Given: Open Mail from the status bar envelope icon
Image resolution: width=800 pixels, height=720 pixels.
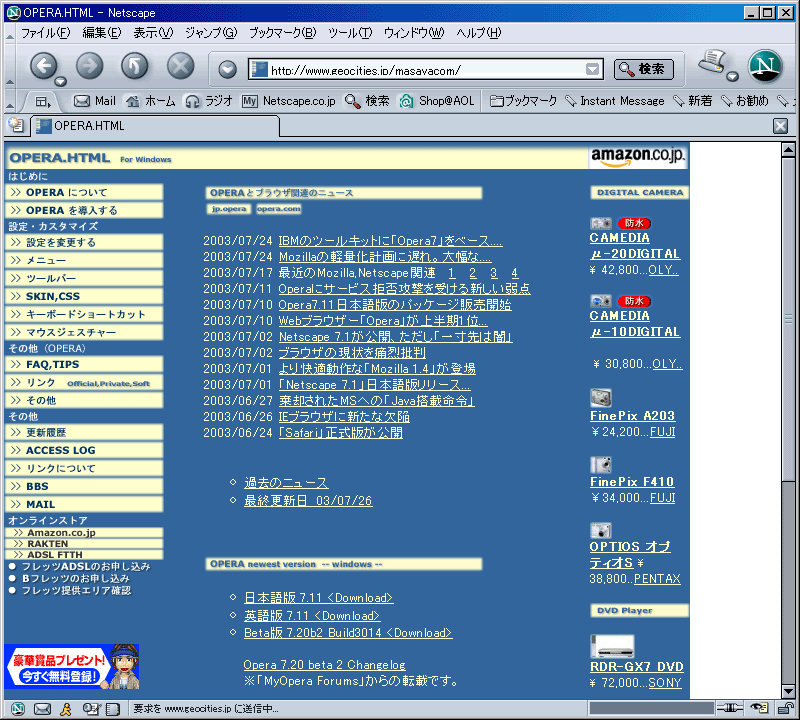Looking at the screenshot, I should tap(42, 708).
